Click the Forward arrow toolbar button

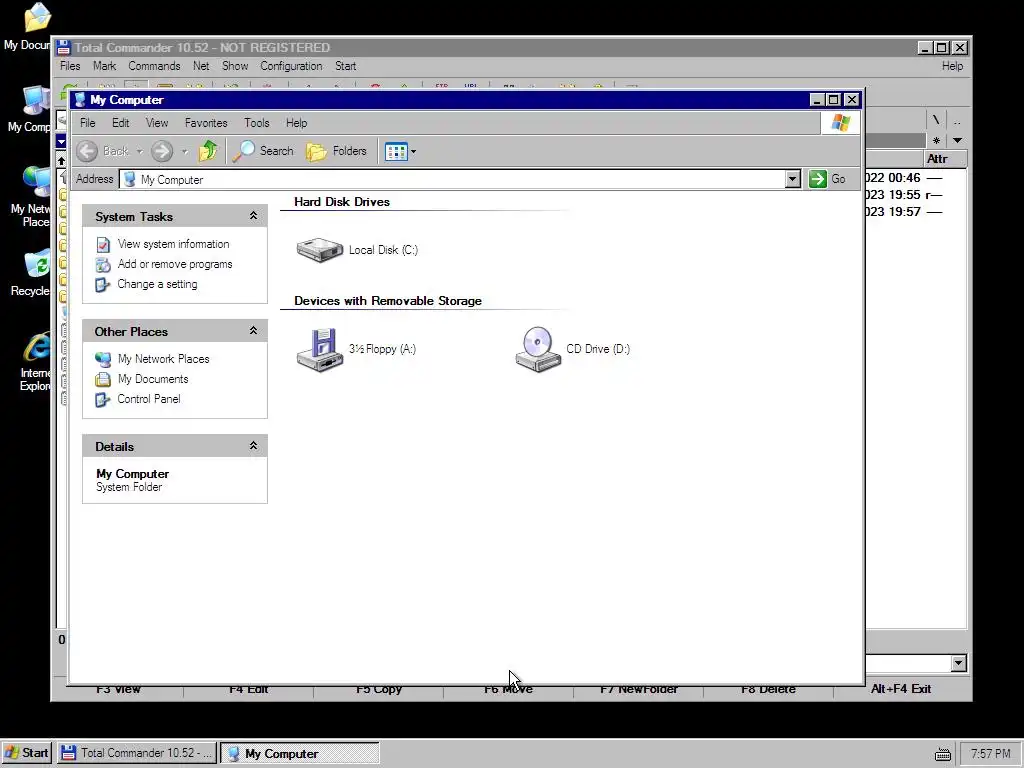click(x=162, y=152)
